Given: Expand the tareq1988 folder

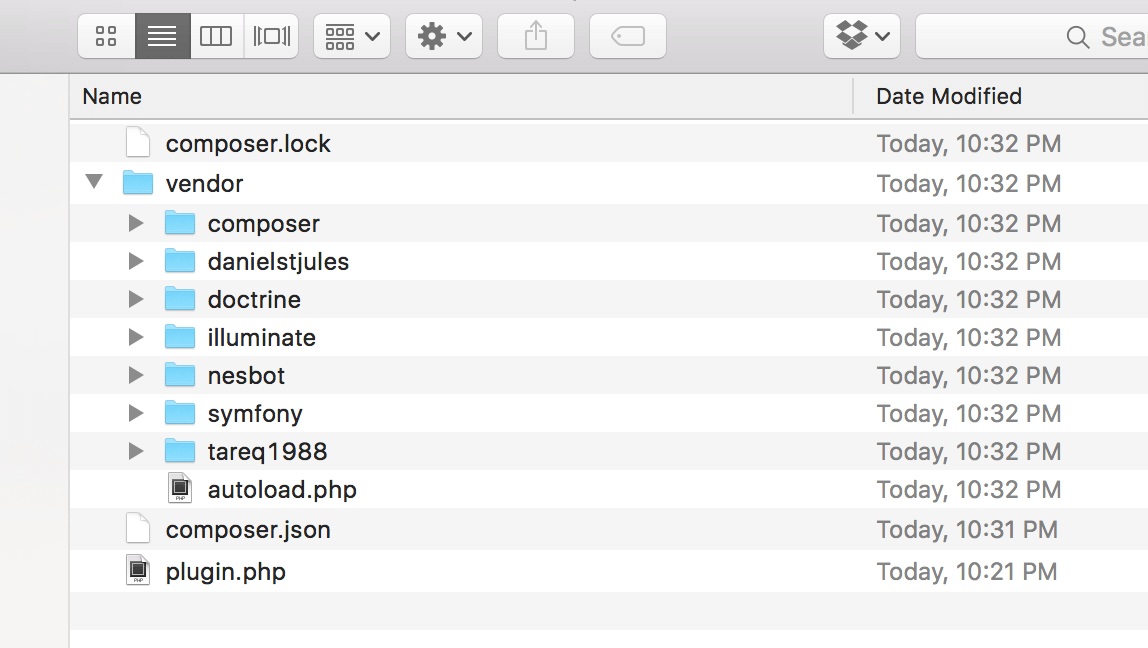Looking at the screenshot, I should click(136, 451).
